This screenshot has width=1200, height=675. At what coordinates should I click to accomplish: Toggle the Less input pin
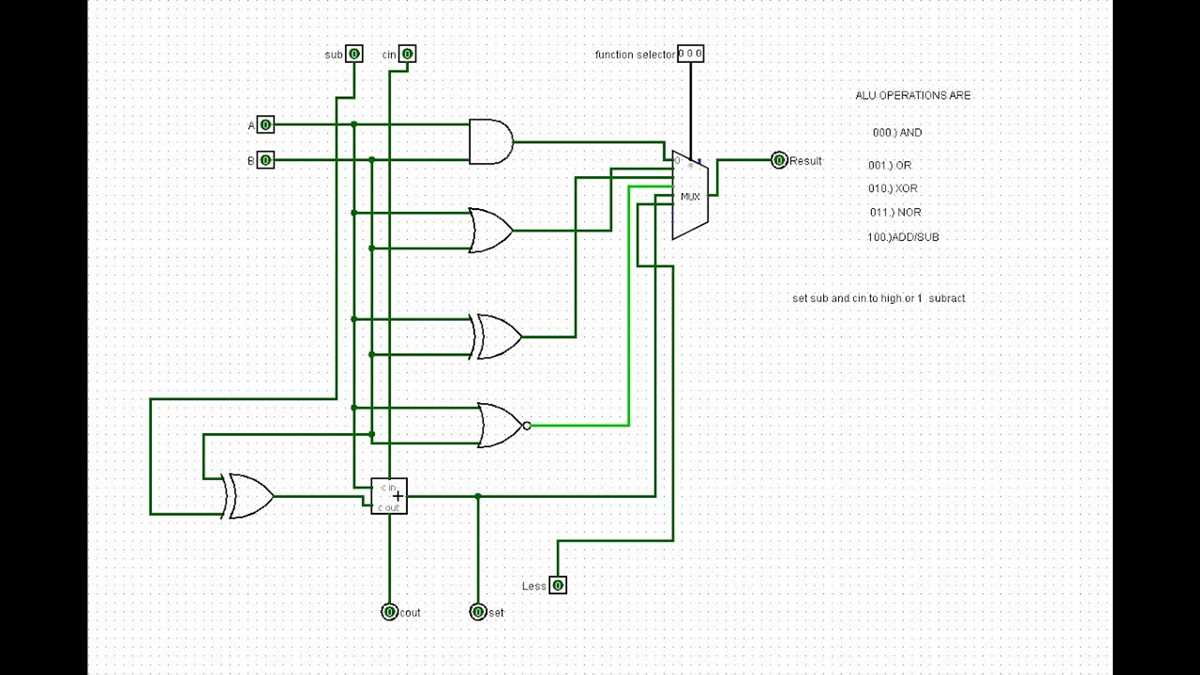point(558,585)
